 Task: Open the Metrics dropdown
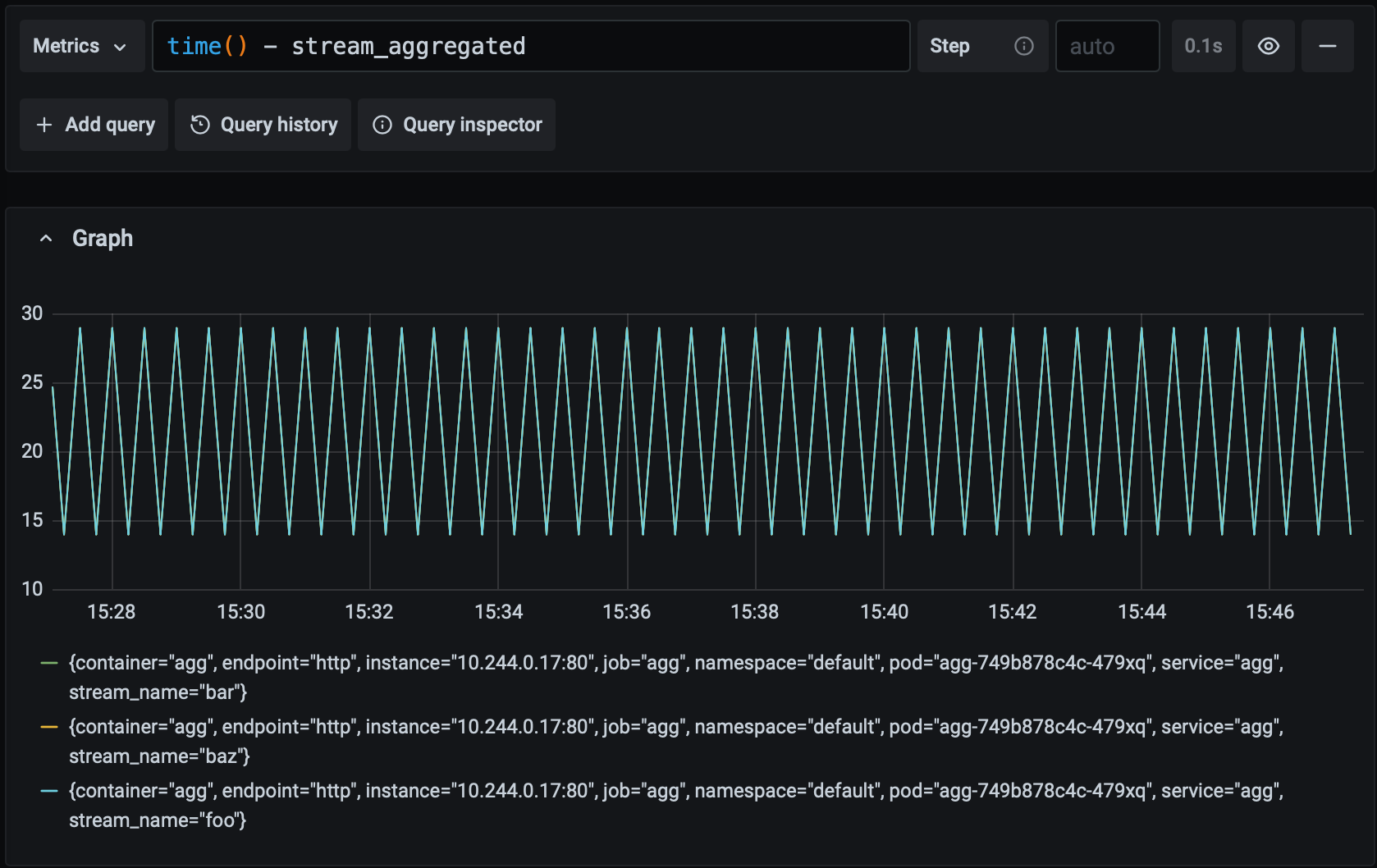[81, 46]
